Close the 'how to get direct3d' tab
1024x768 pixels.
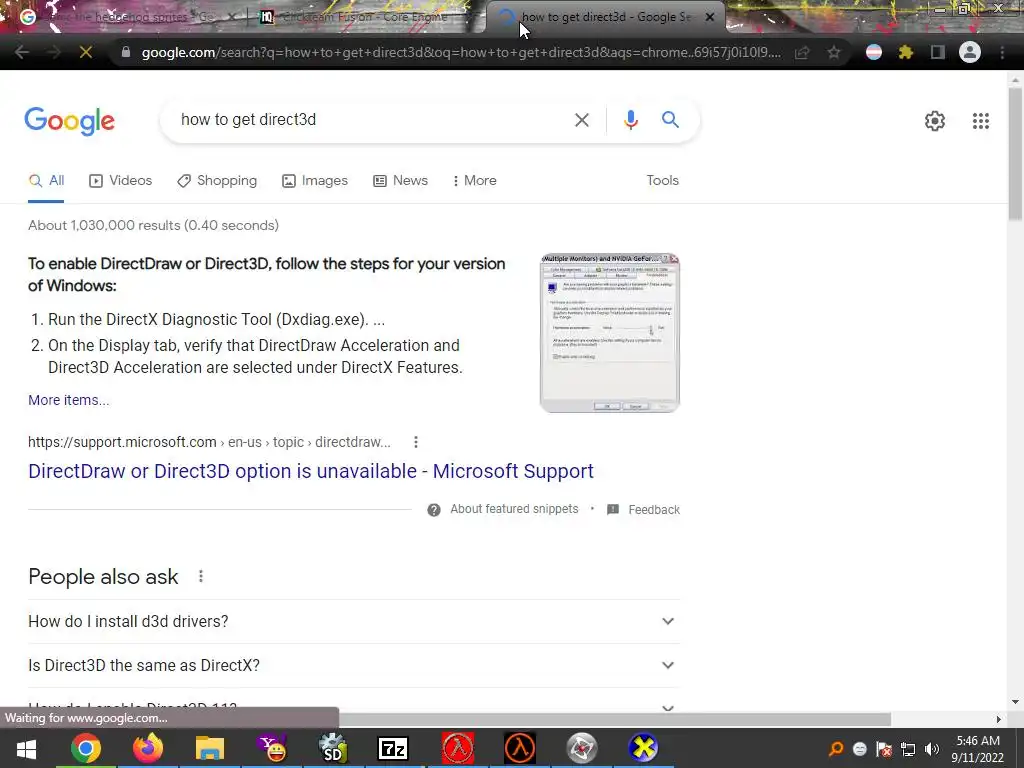710,17
